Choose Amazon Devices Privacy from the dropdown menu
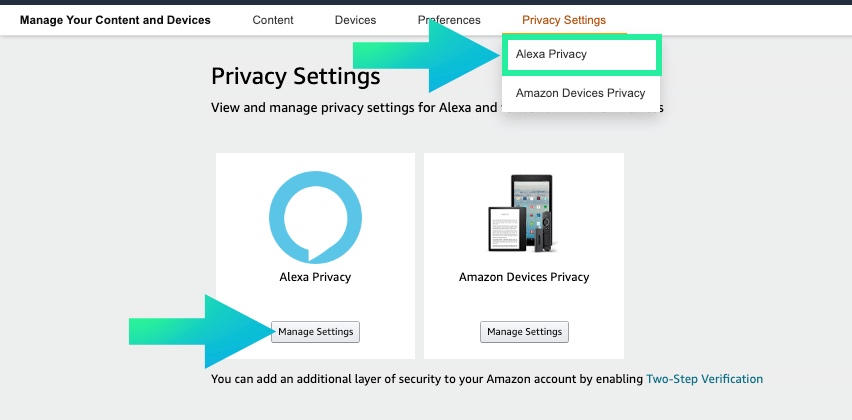The image size is (852, 420). 580,93
